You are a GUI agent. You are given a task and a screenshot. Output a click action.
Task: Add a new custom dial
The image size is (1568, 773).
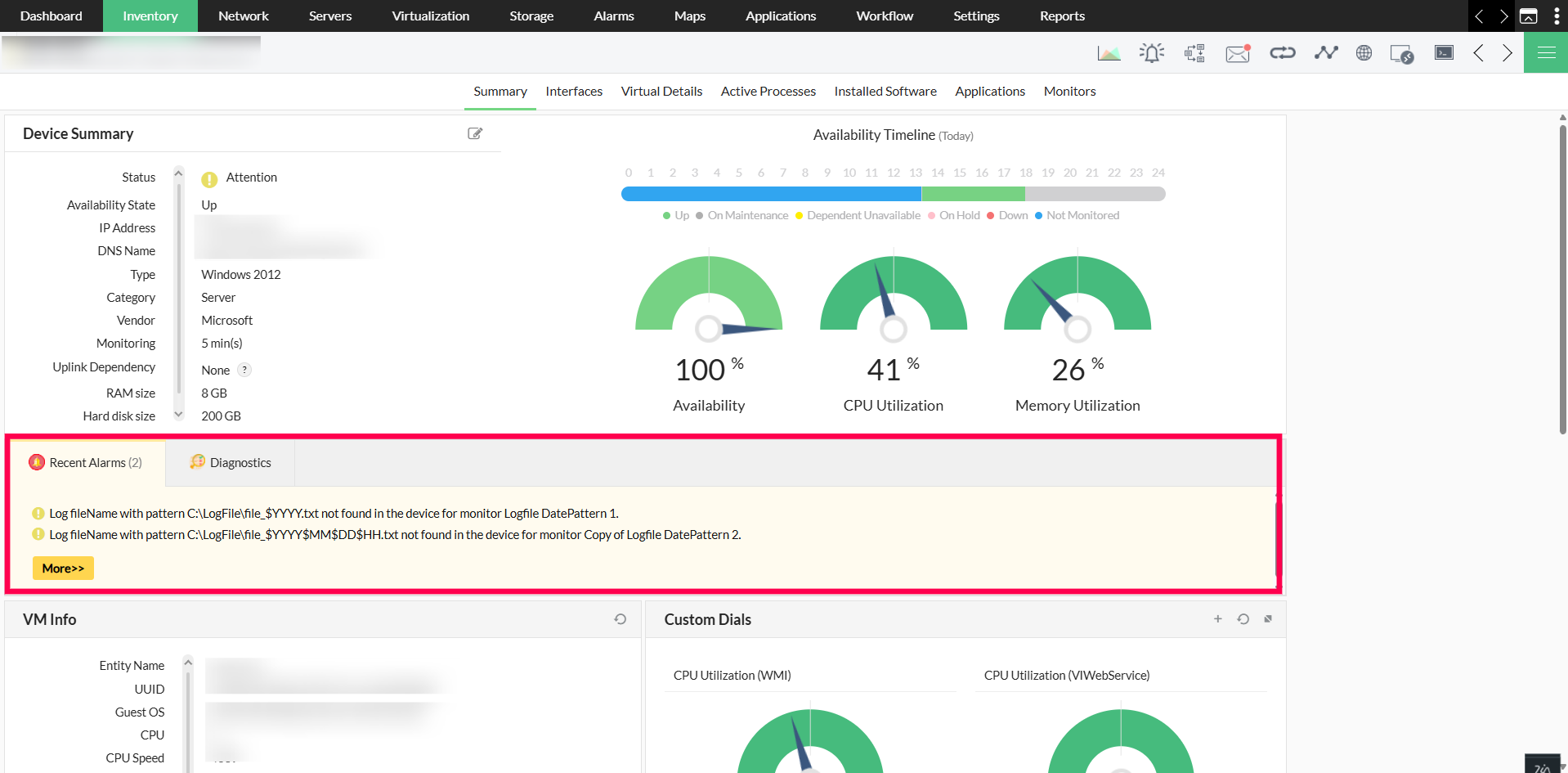[x=1218, y=619]
